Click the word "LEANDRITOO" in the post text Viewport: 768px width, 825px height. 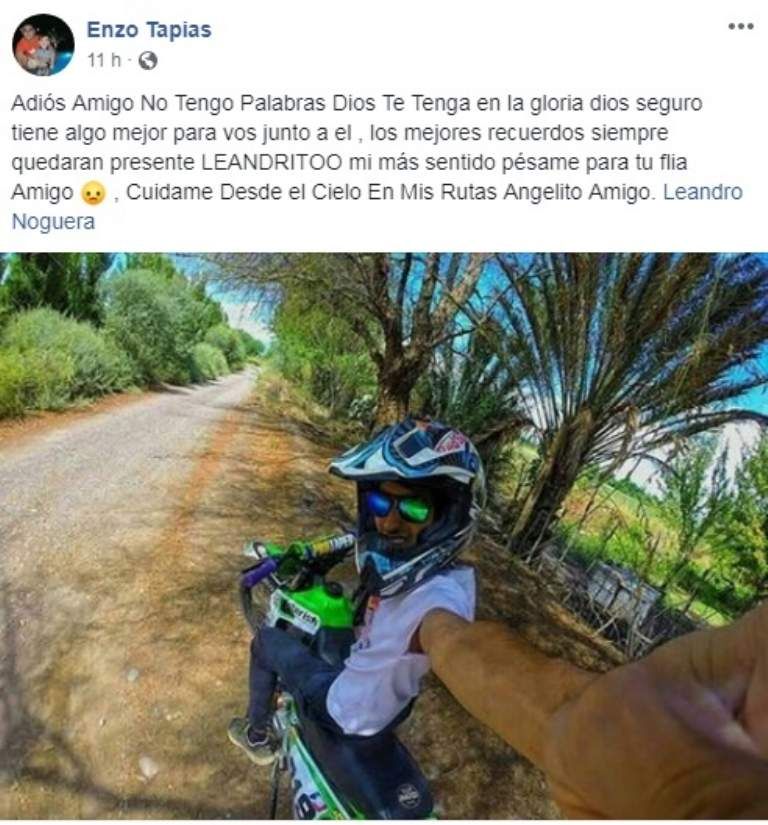pyautogui.click(x=271, y=163)
